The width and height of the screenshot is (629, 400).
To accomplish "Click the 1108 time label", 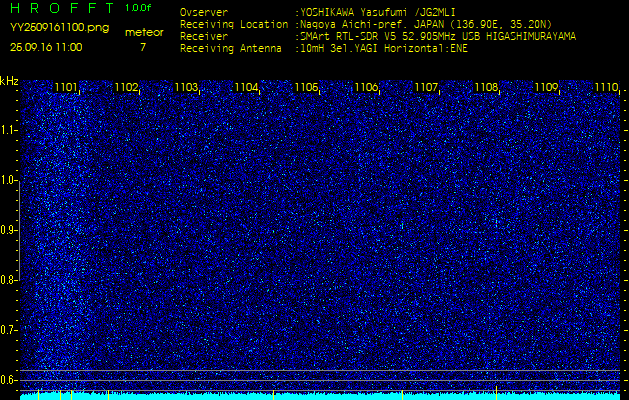I will pos(486,88).
